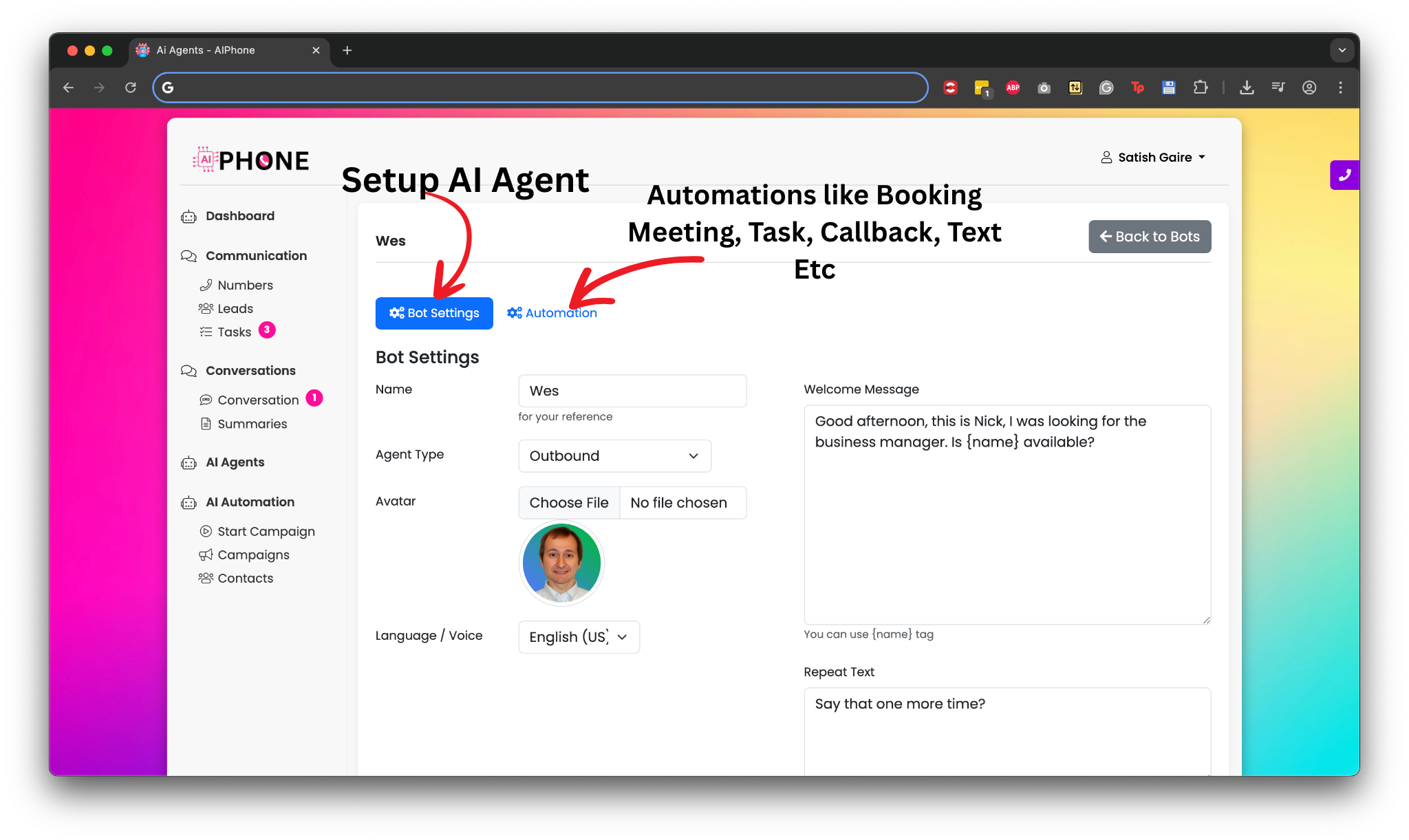This screenshot has width=1409, height=840.
Task: Click the purple phone call button
Action: click(1344, 175)
